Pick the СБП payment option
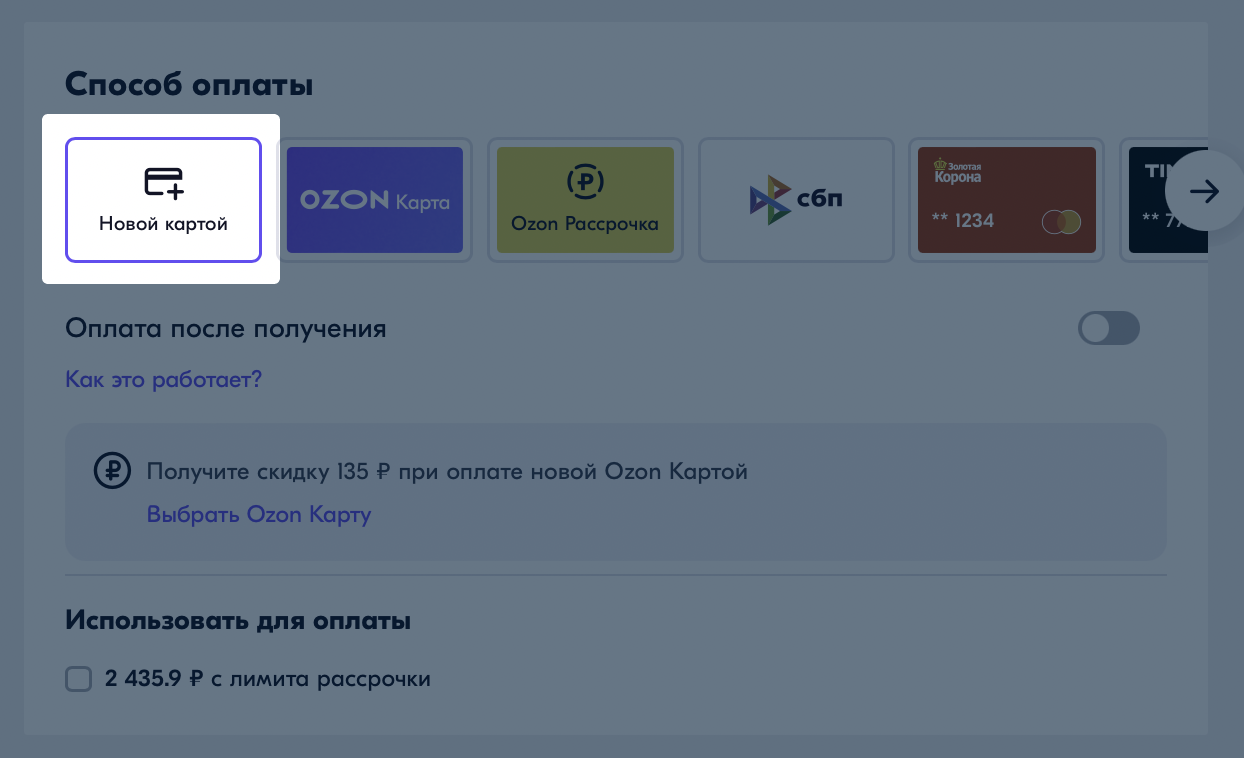 (796, 200)
